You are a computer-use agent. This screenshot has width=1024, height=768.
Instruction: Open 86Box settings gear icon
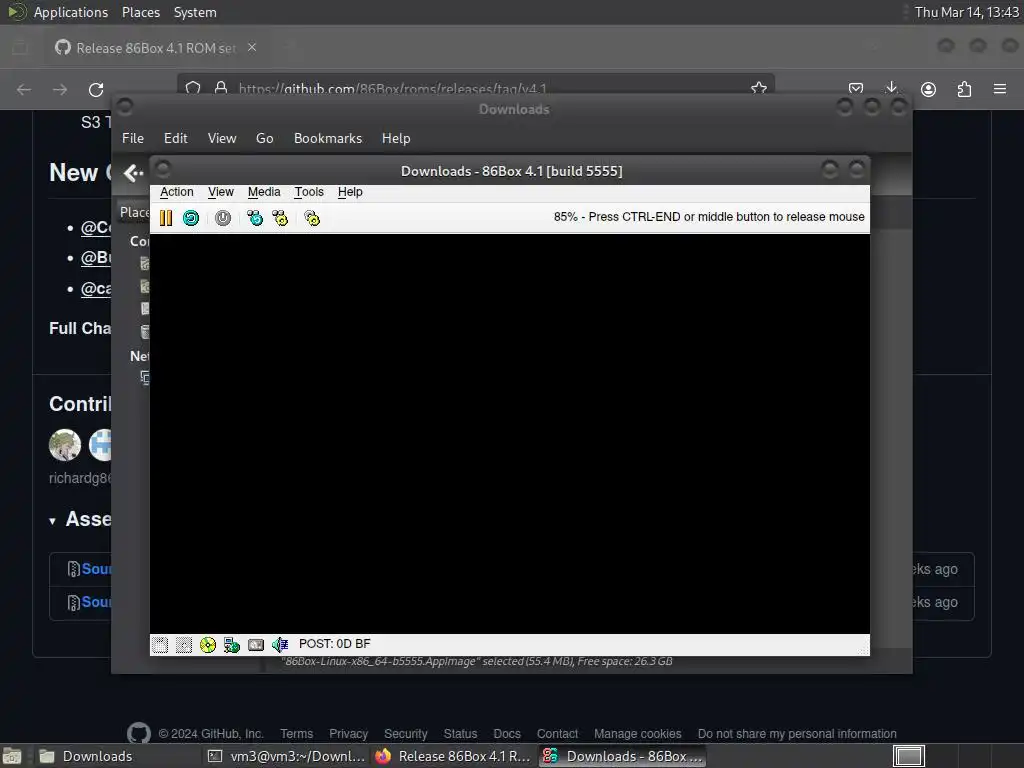click(x=312, y=218)
